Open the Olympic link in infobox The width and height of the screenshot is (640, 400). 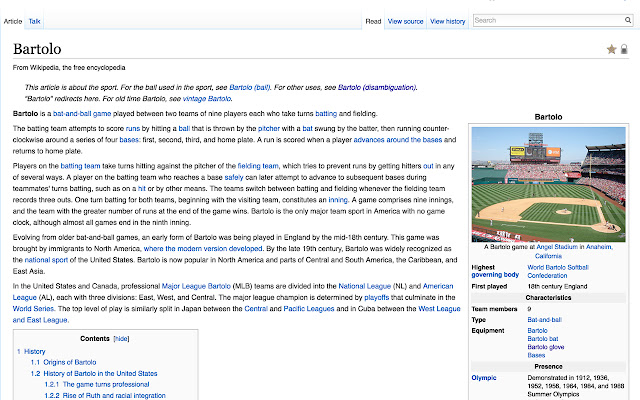tap(484, 378)
